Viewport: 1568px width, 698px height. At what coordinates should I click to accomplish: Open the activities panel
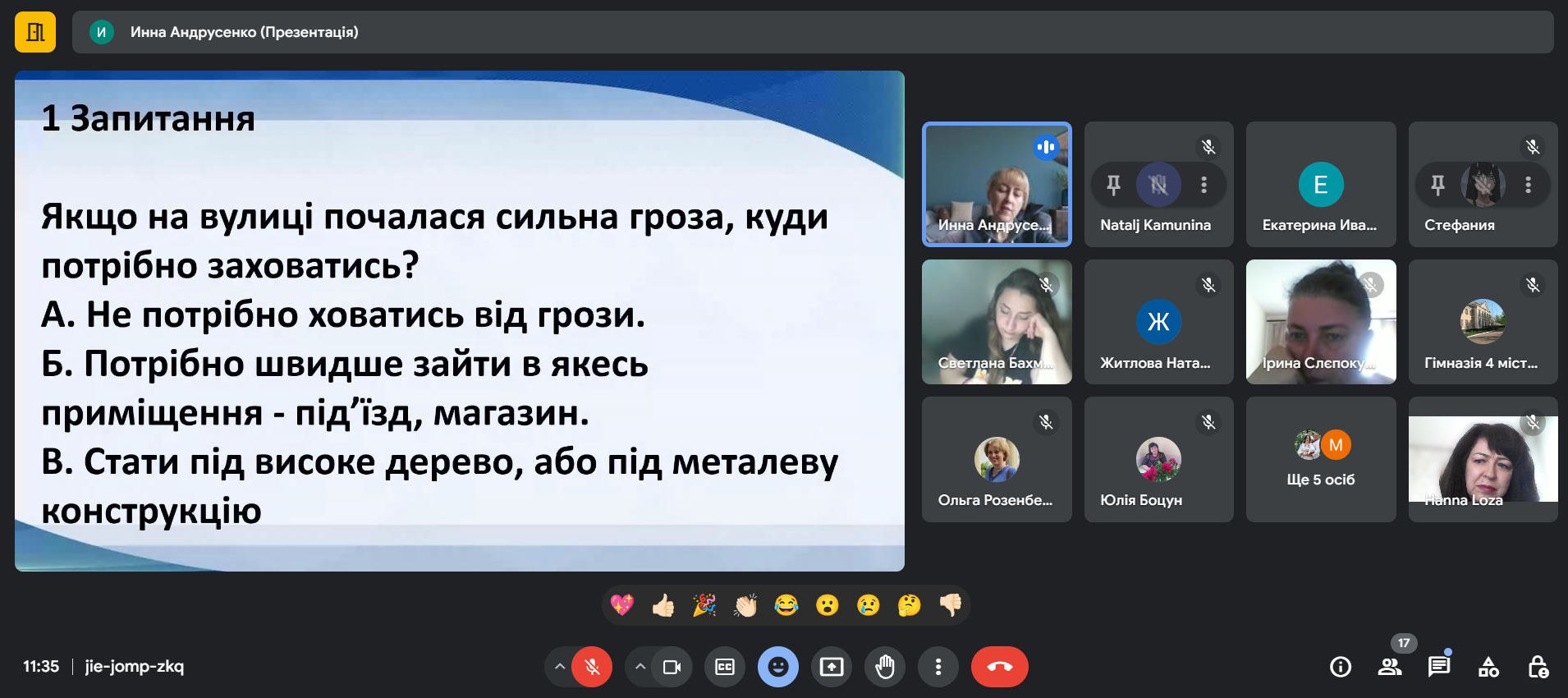tap(1488, 667)
